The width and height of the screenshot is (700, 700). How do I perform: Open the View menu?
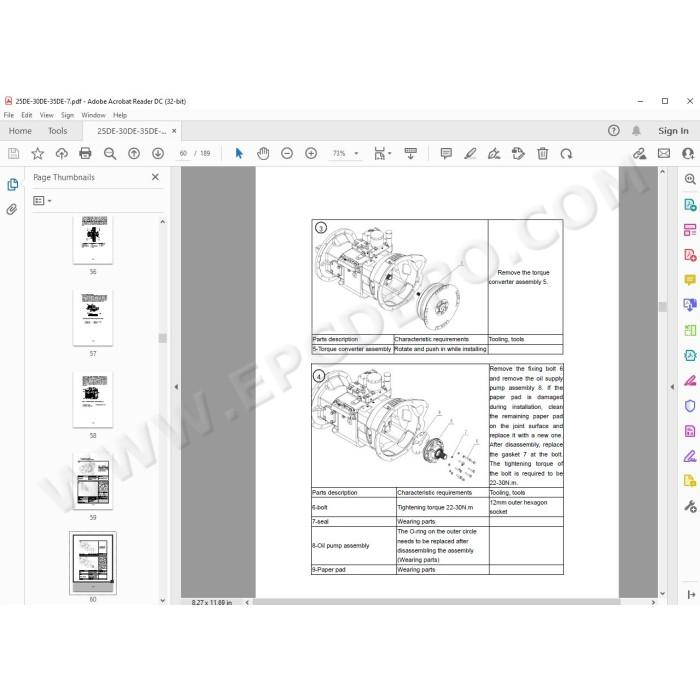pos(46,115)
